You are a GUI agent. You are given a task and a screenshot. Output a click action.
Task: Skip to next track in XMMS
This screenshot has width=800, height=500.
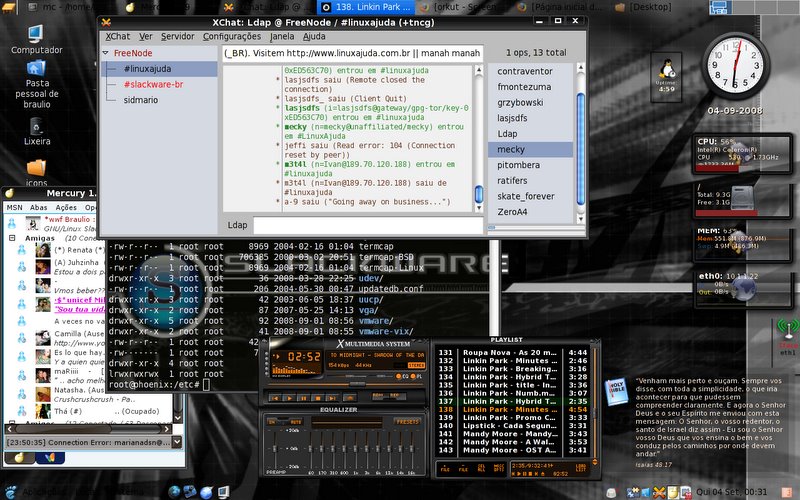click(x=332, y=398)
